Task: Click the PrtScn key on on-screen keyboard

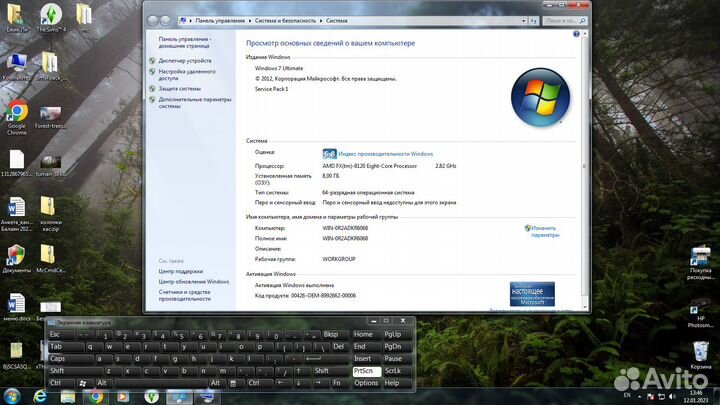Action: click(366, 371)
